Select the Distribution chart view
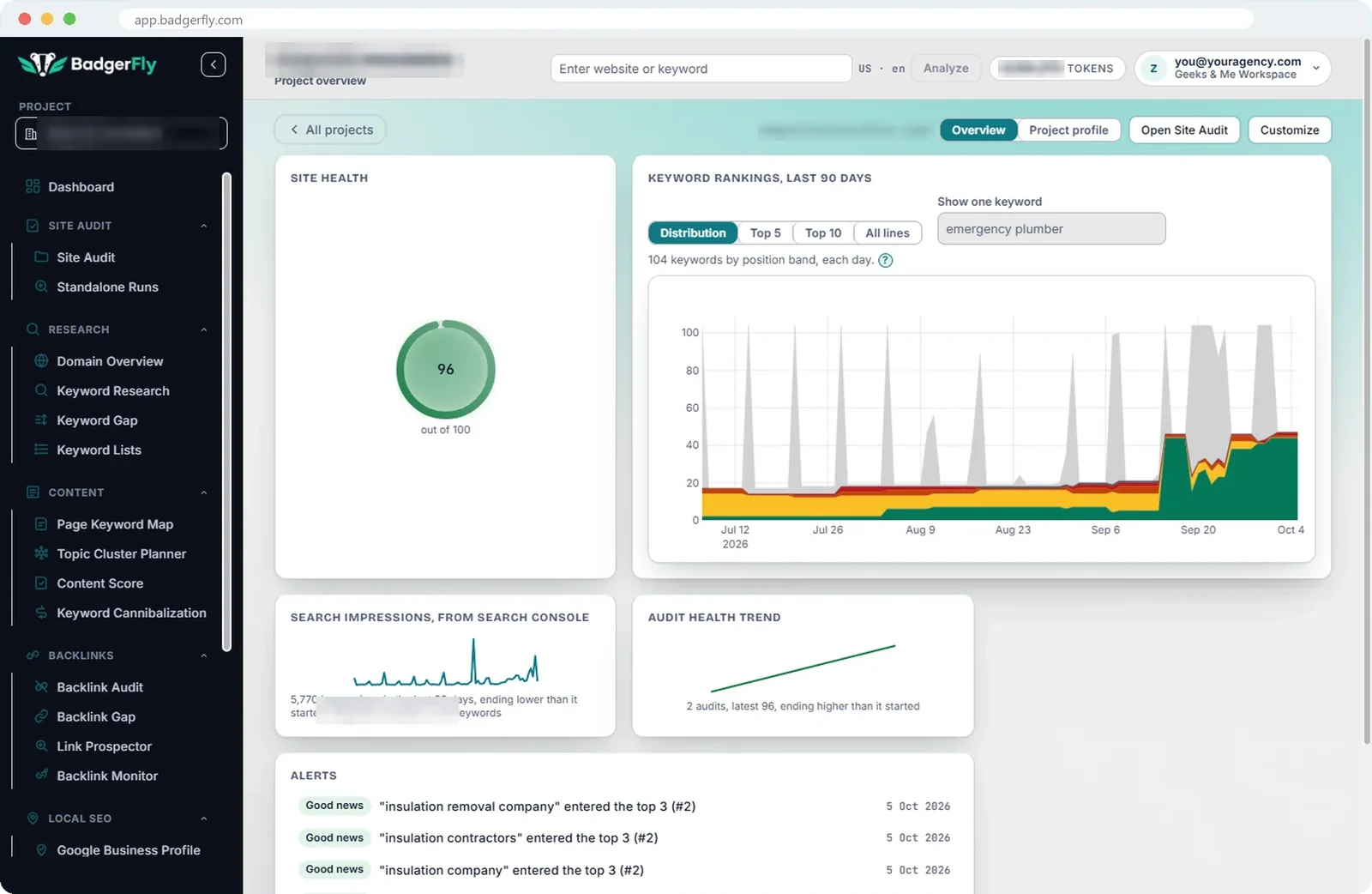Viewport: 1372px width, 894px height. click(x=693, y=233)
